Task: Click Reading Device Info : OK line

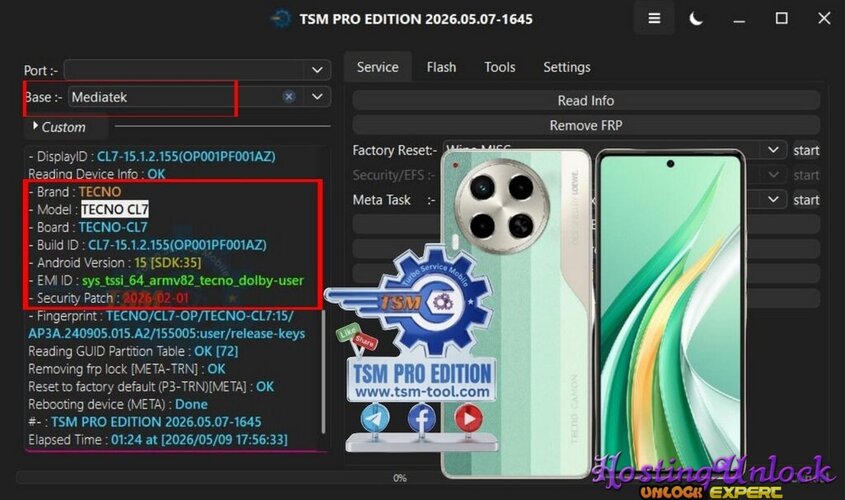Action: (x=97, y=173)
